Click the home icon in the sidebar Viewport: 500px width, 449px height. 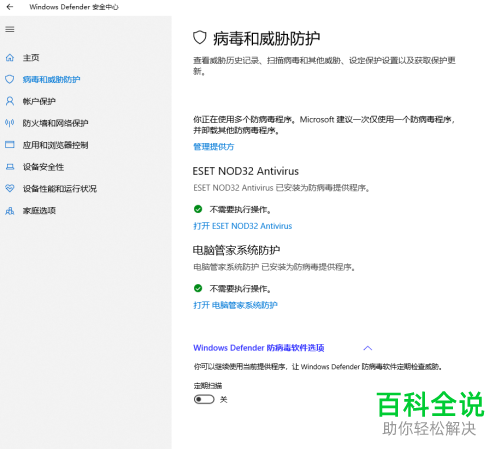(10, 58)
